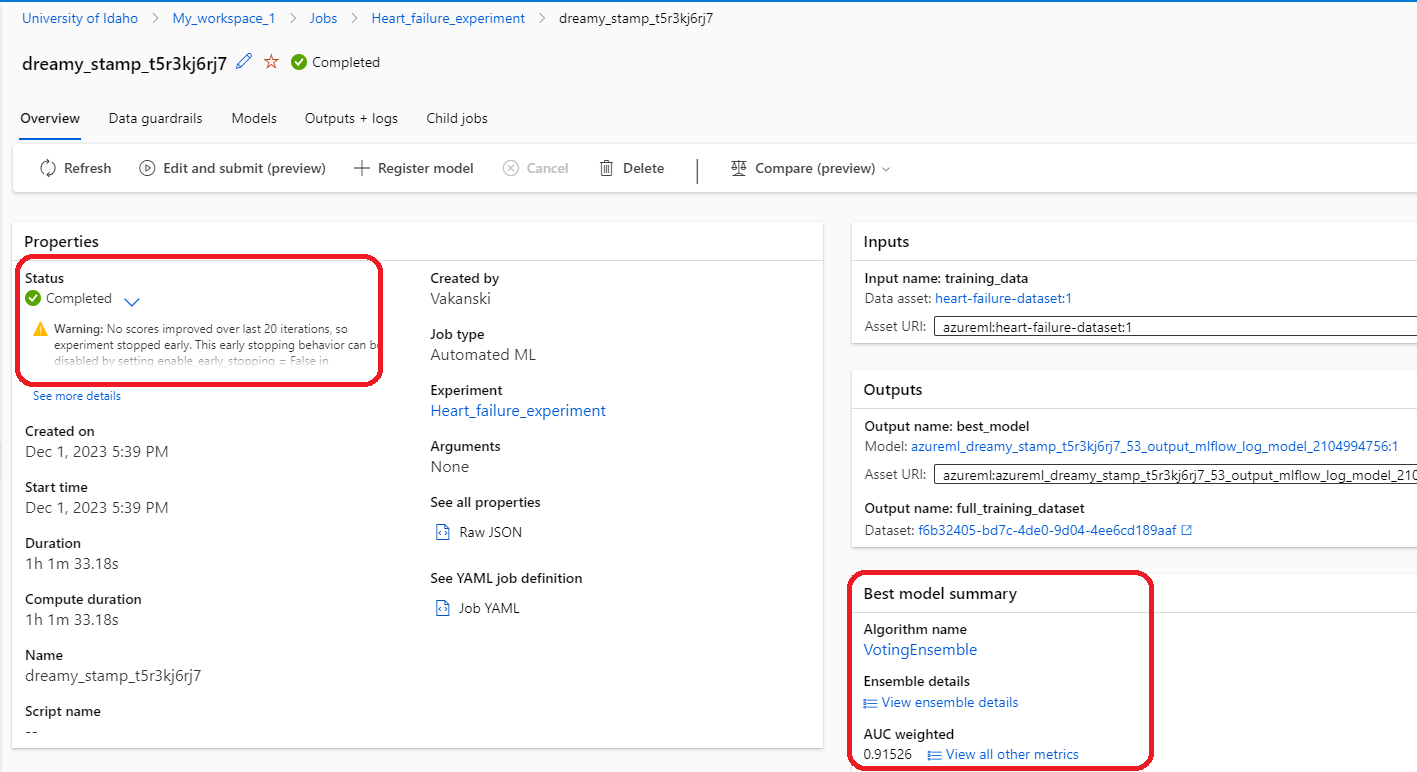The image size is (1417, 772).
Task: Open full_training_dataset in new window icon
Action: pyautogui.click(x=1187, y=530)
